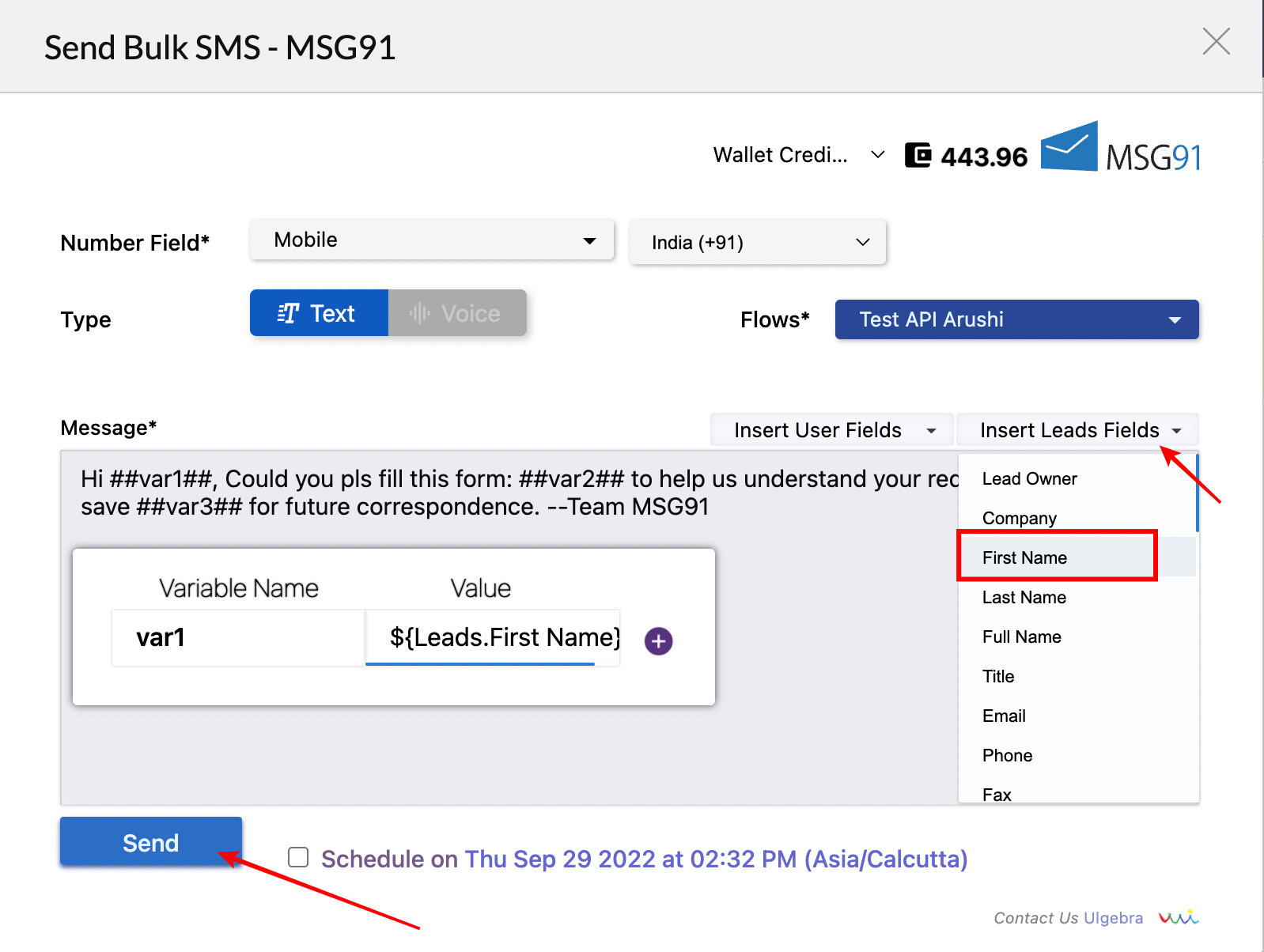Close the Send Bulk SMS dialog
This screenshot has height=952, width=1264.
(x=1216, y=41)
